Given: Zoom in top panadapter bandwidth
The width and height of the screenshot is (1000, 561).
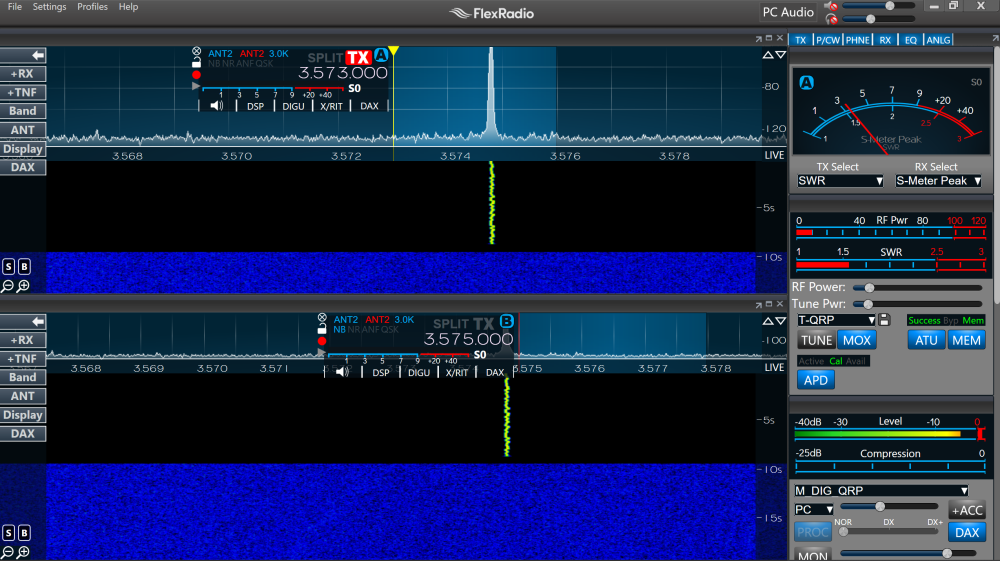Looking at the screenshot, I should pos(24,286).
